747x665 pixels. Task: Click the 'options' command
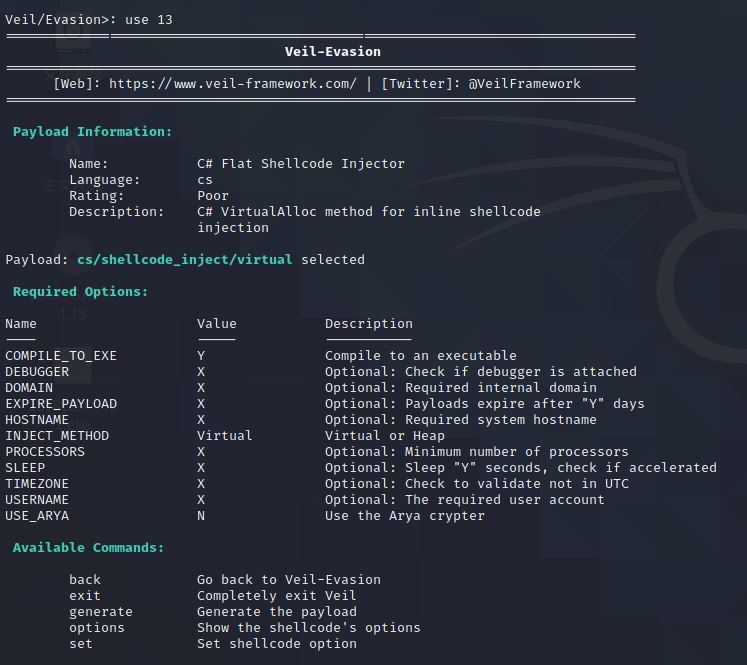tap(97, 628)
